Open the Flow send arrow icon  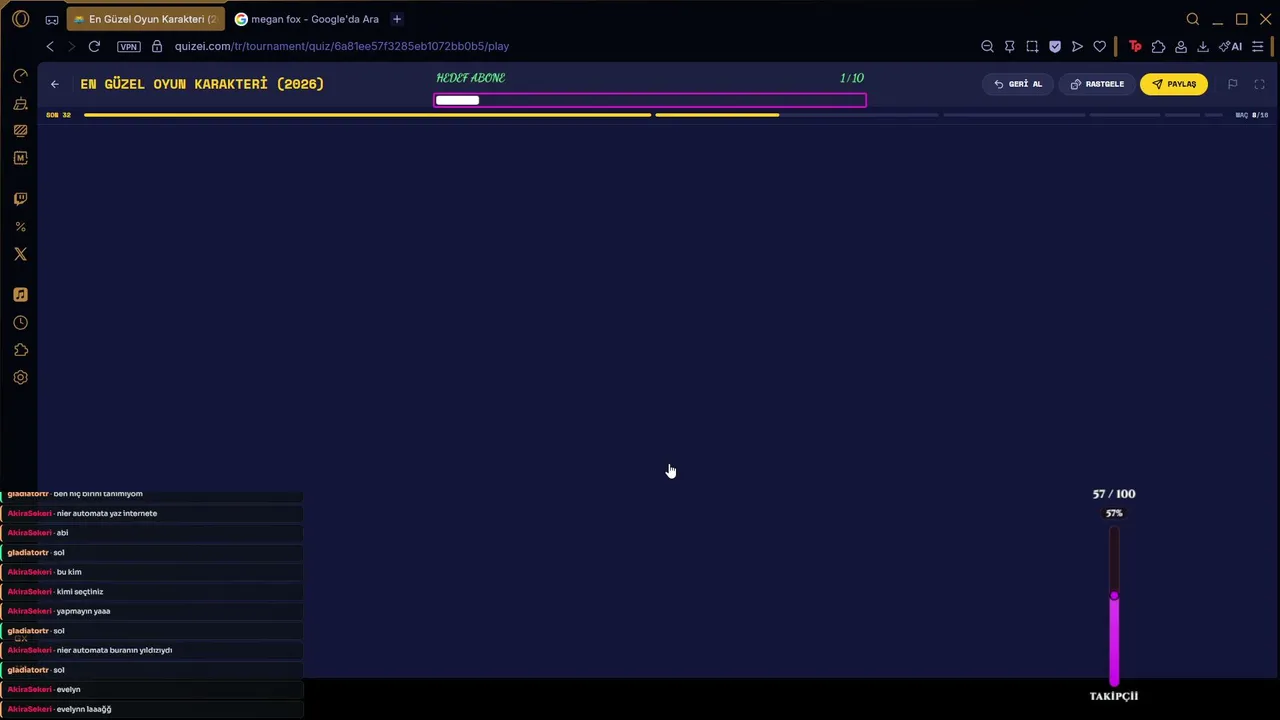coord(1077,46)
